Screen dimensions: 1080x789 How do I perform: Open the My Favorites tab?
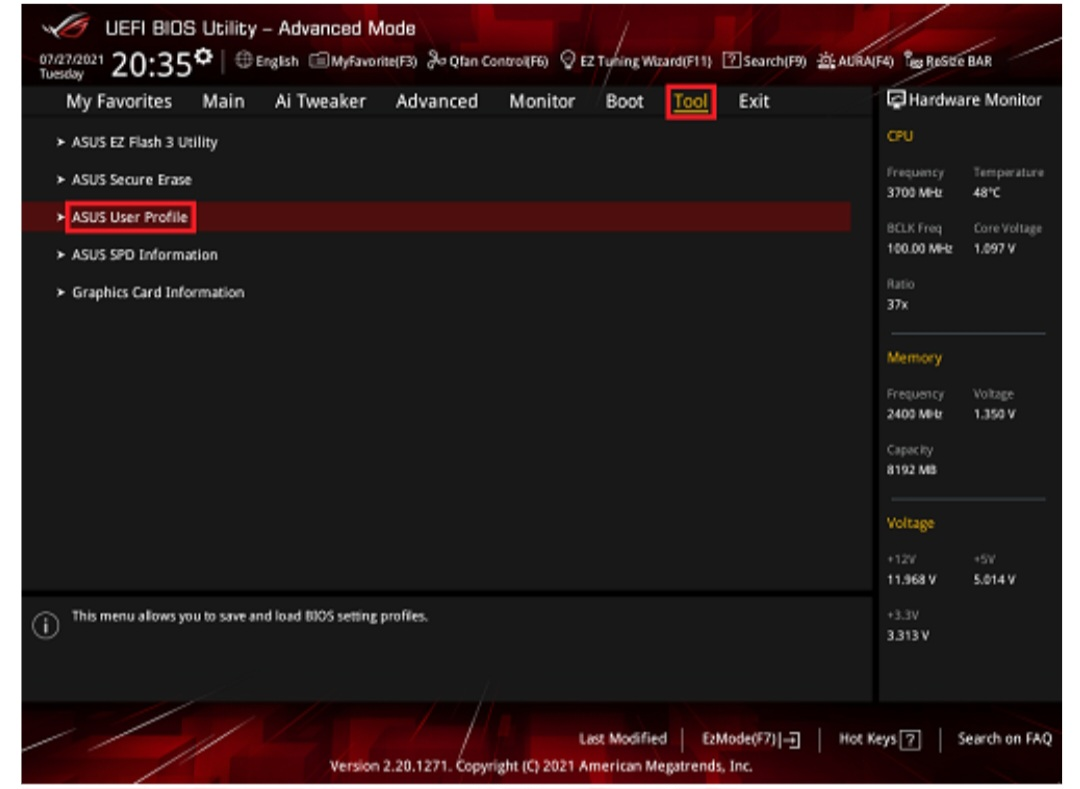click(x=118, y=101)
